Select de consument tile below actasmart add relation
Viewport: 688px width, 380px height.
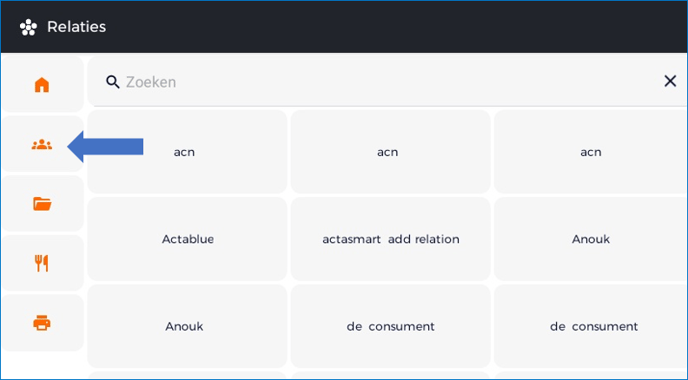391,326
